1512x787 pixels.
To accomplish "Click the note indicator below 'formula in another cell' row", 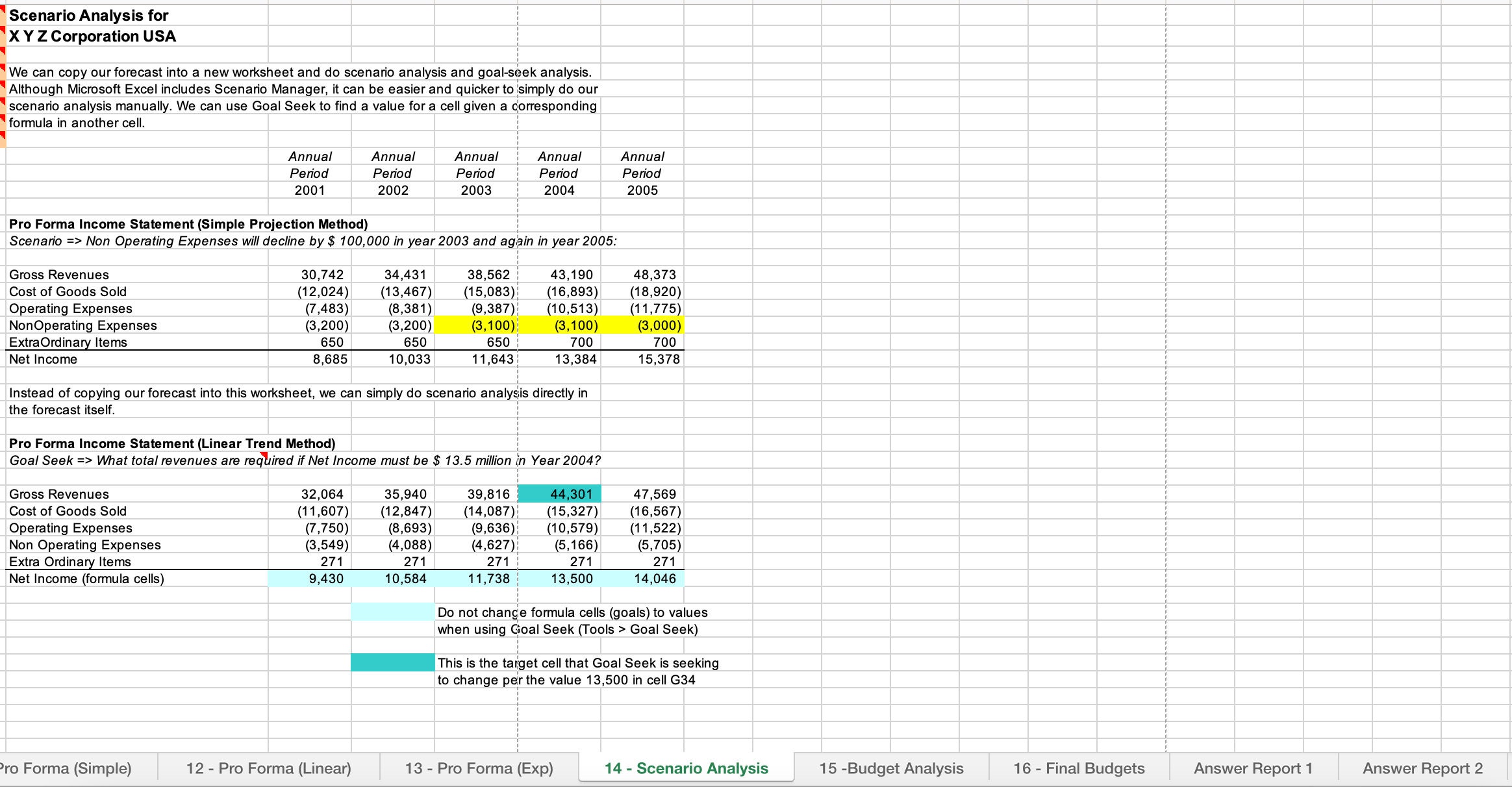I will click(x=5, y=134).
